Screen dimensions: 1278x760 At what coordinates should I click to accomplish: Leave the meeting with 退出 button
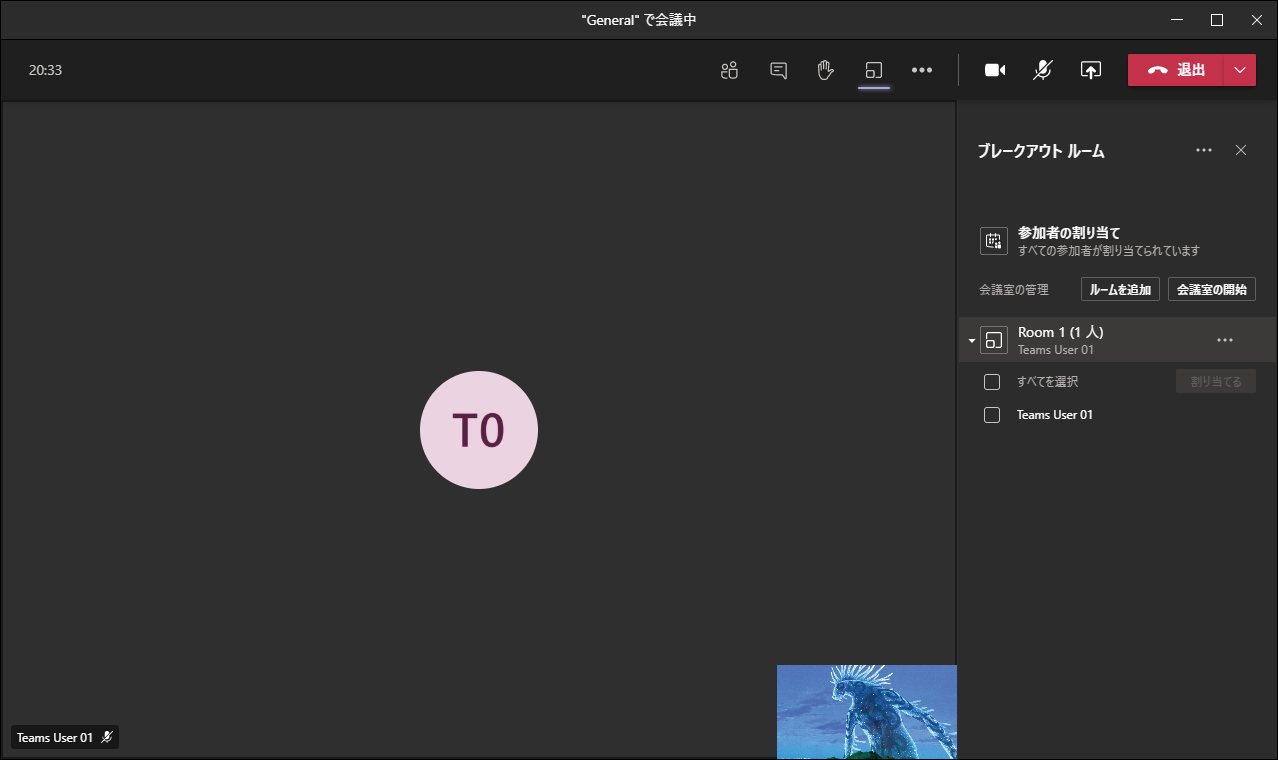[1176, 70]
